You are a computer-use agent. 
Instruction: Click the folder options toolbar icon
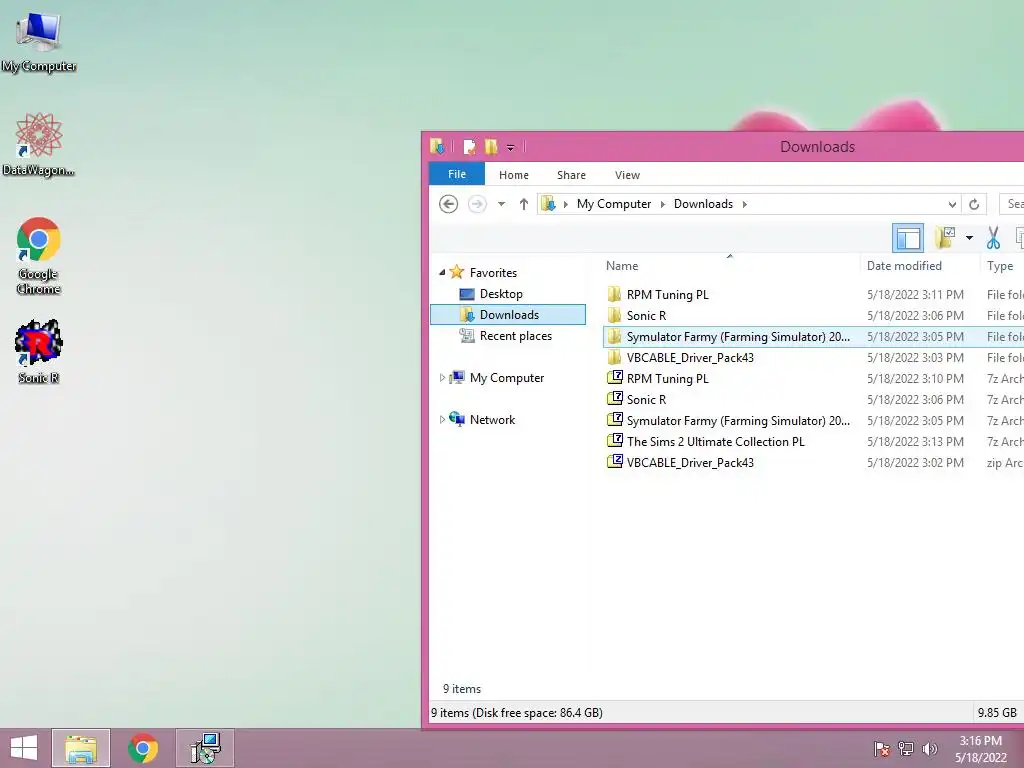tap(945, 238)
